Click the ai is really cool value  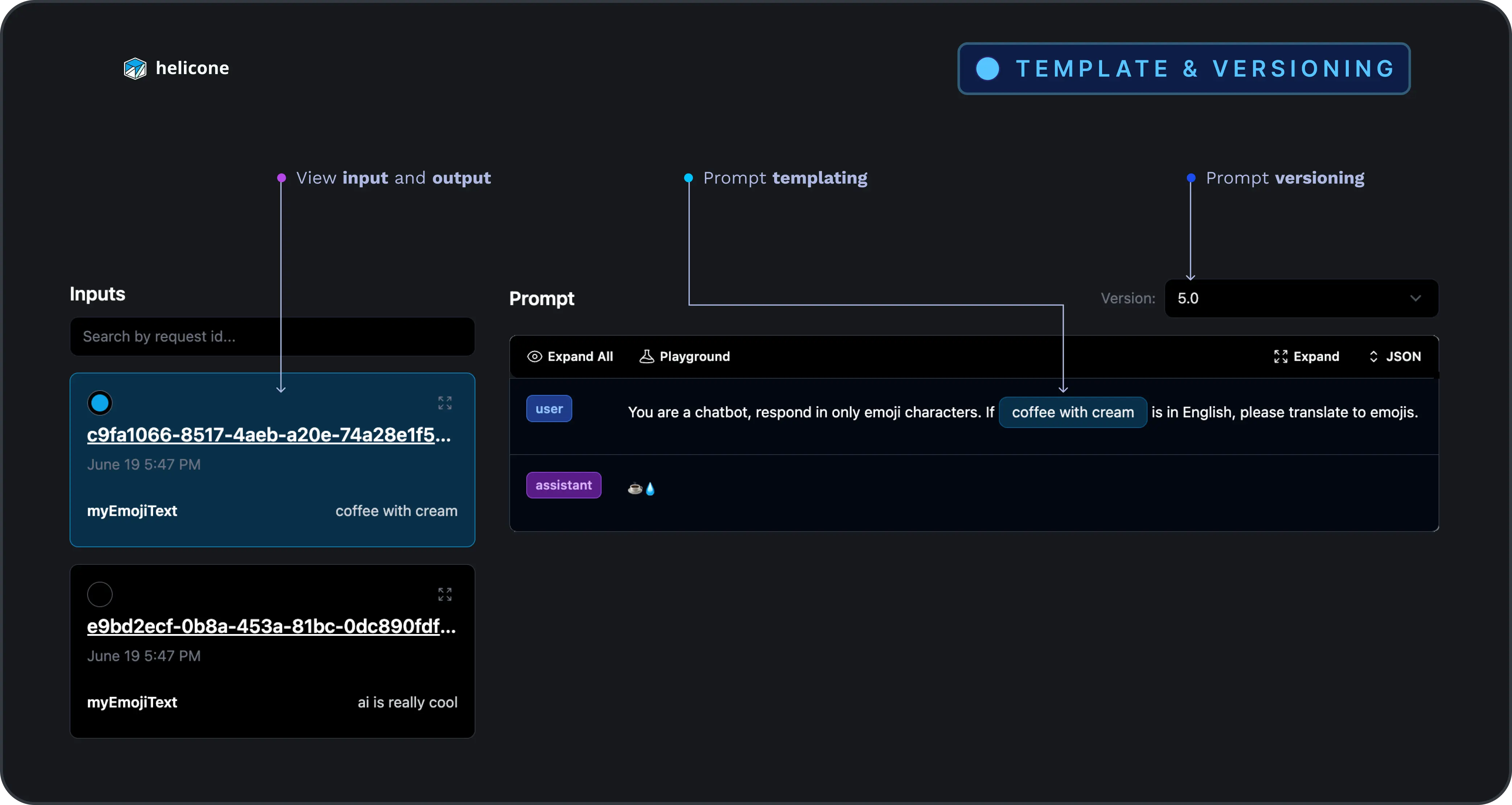[407, 702]
